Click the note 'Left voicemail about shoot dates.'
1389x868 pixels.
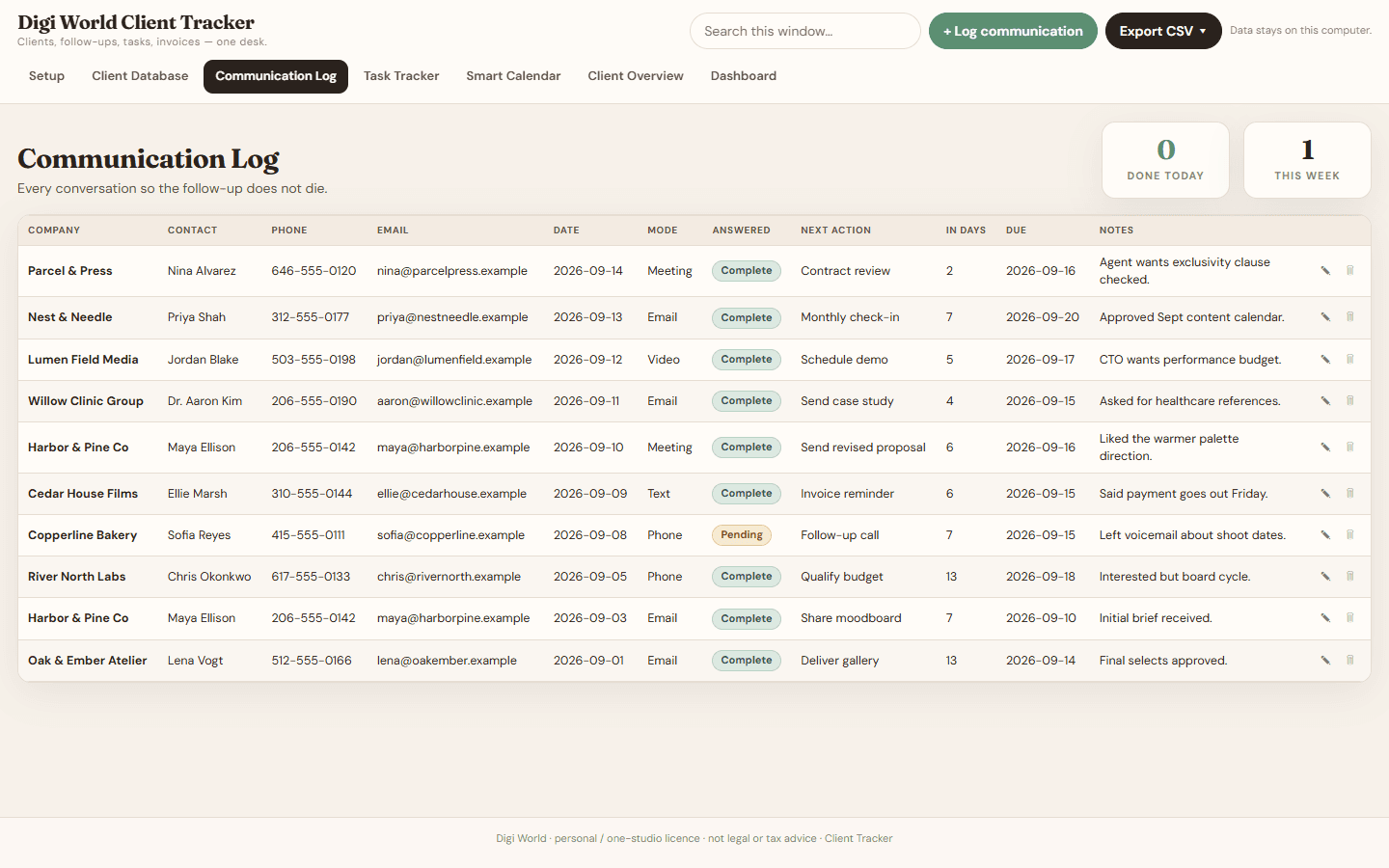click(1192, 535)
